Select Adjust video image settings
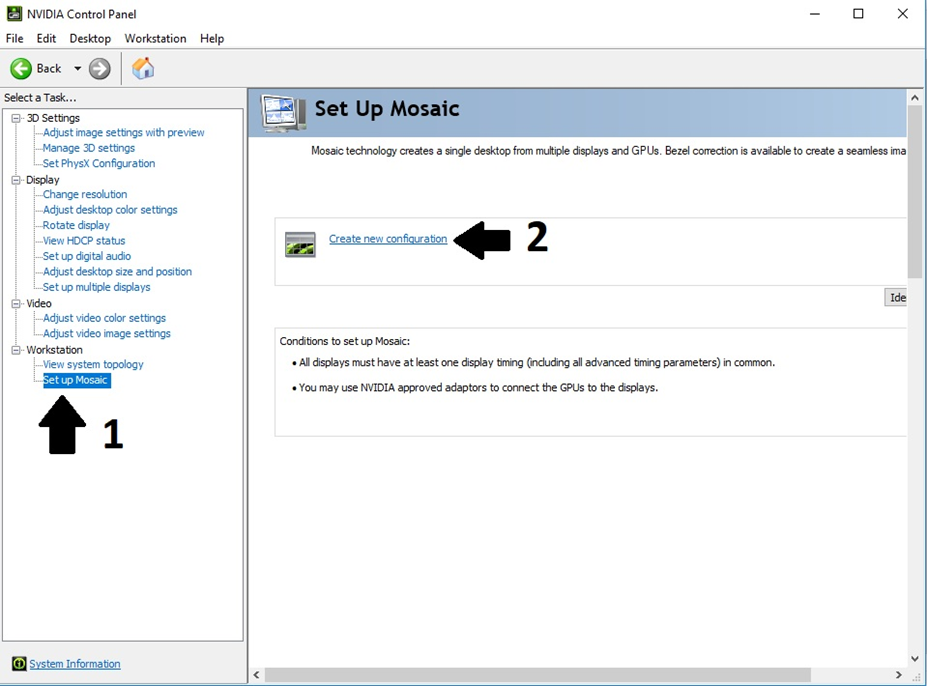927x686 pixels. pos(106,334)
